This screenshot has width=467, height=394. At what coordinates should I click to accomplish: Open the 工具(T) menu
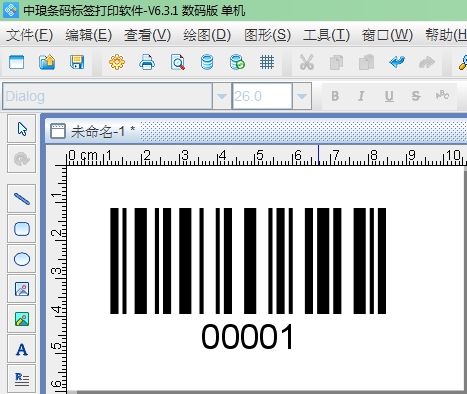[x=326, y=35]
